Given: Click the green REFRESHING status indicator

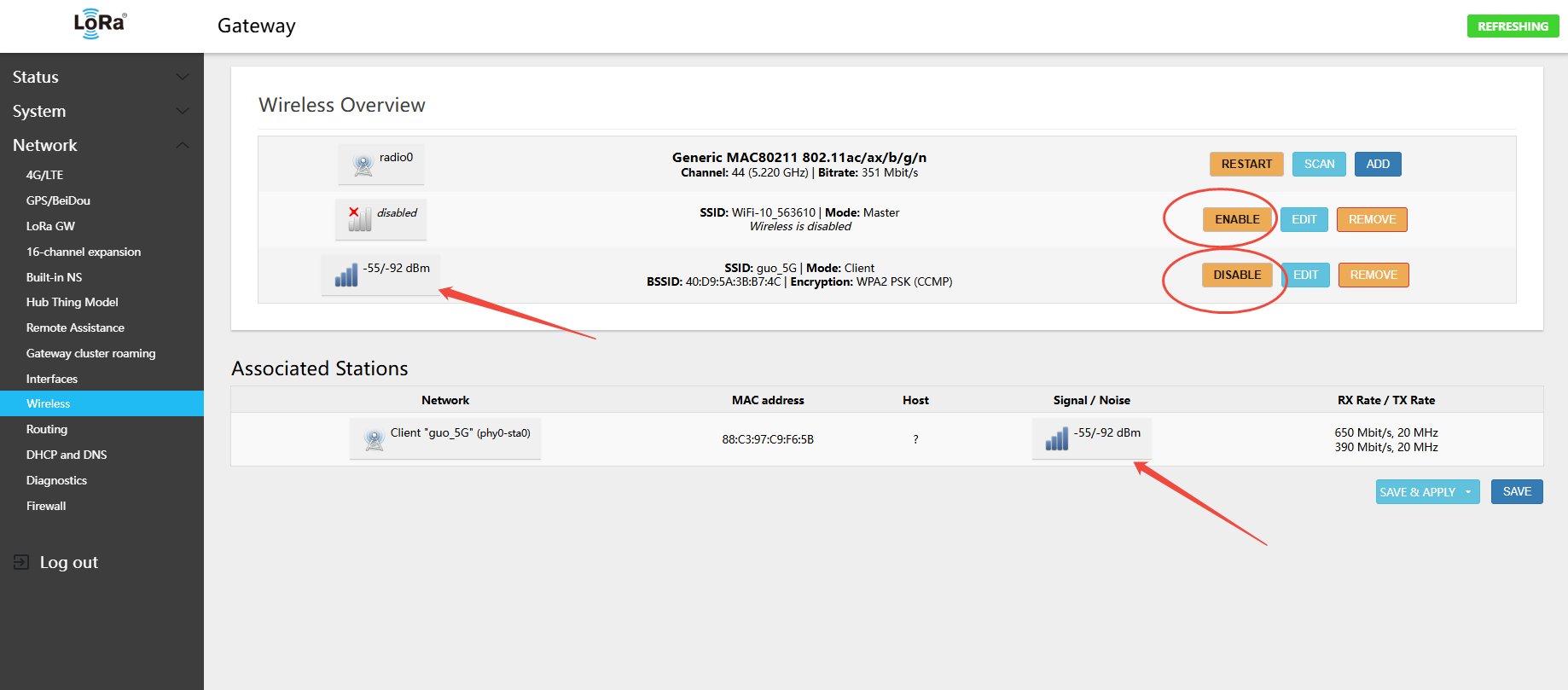Looking at the screenshot, I should click(x=1512, y=26).
